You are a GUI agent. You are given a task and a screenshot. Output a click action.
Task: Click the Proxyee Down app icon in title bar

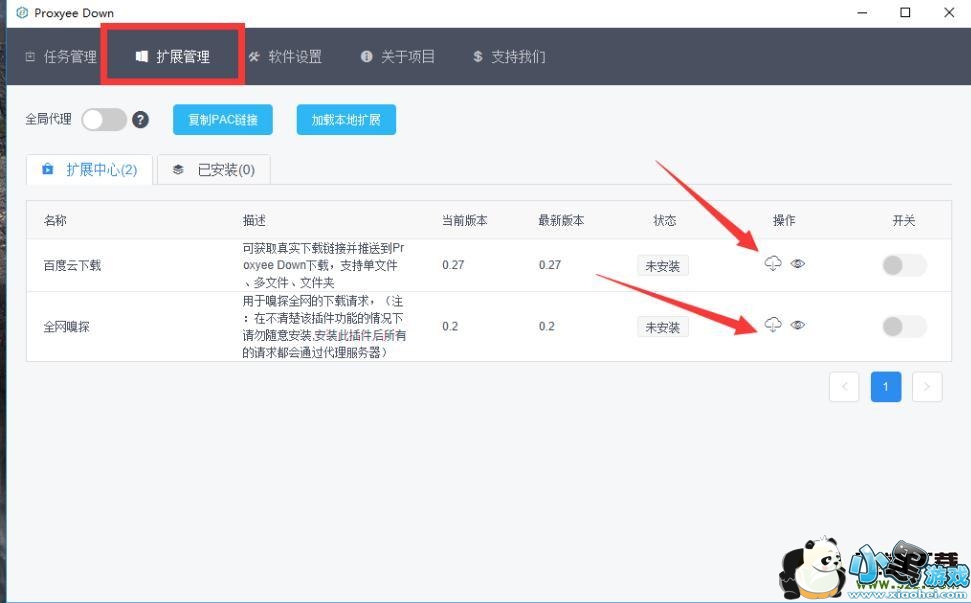point(22,12)
